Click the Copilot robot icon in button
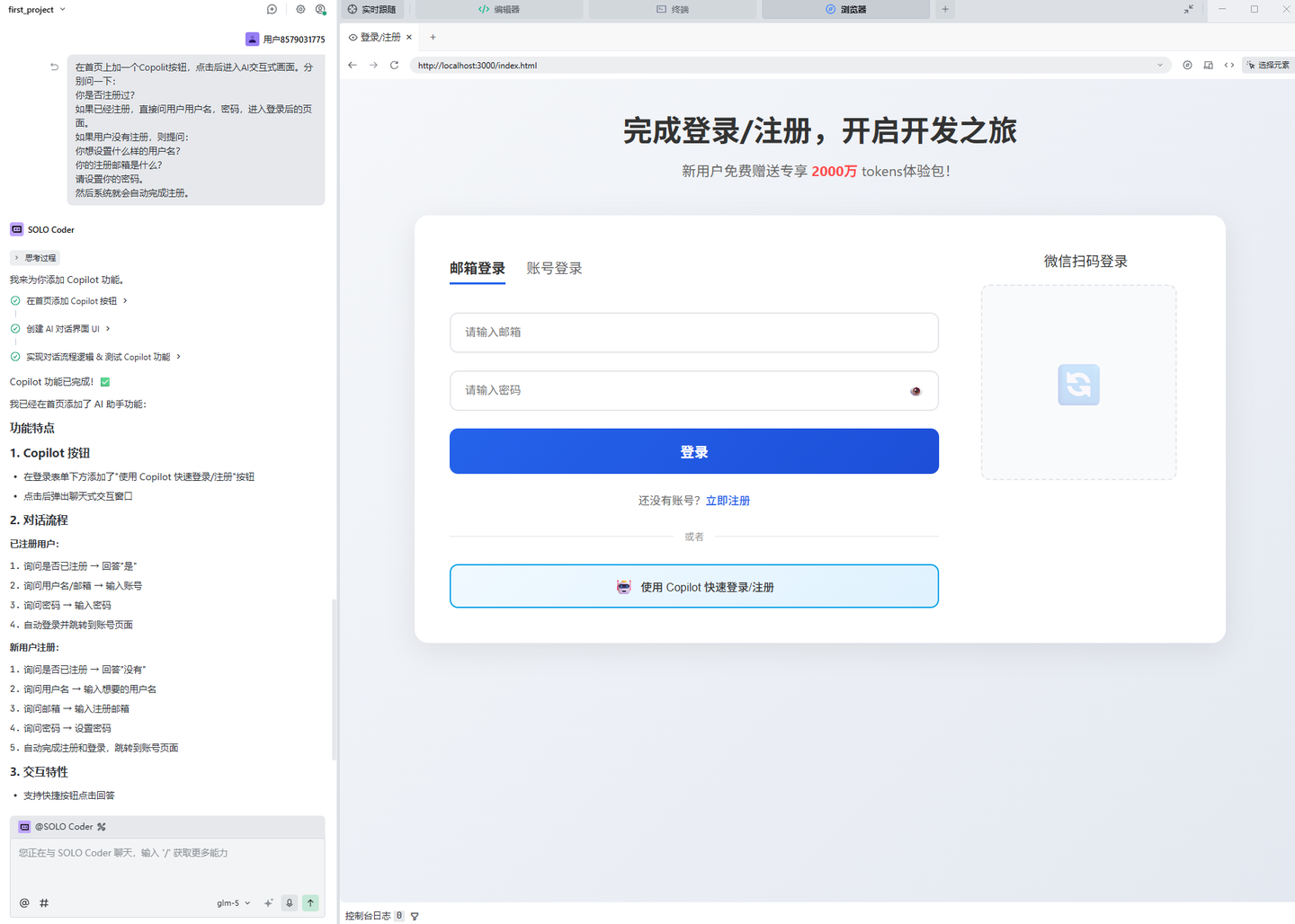 [624, 587]
